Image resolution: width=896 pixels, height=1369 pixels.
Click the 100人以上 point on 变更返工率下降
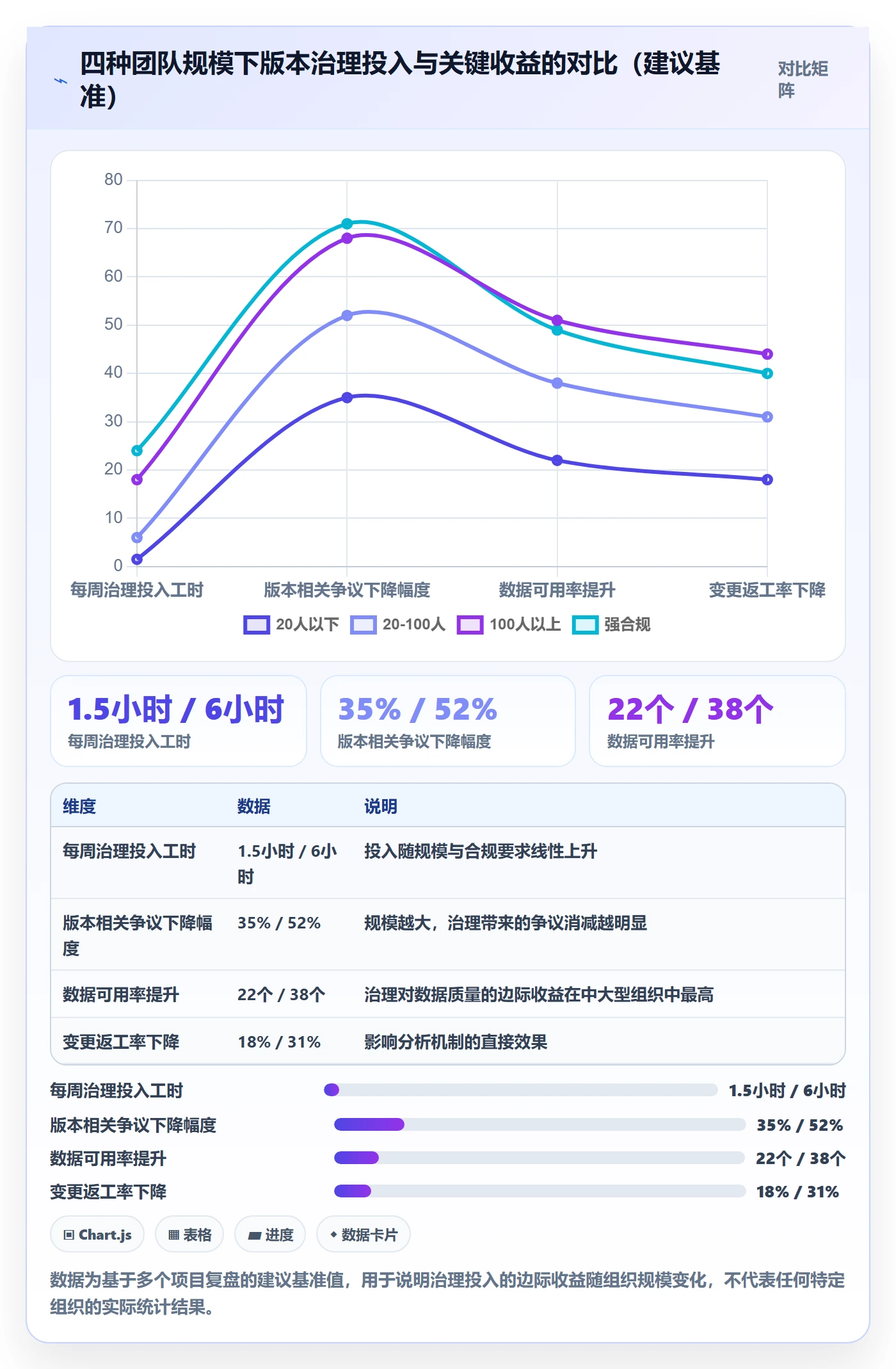coord(767,354)
